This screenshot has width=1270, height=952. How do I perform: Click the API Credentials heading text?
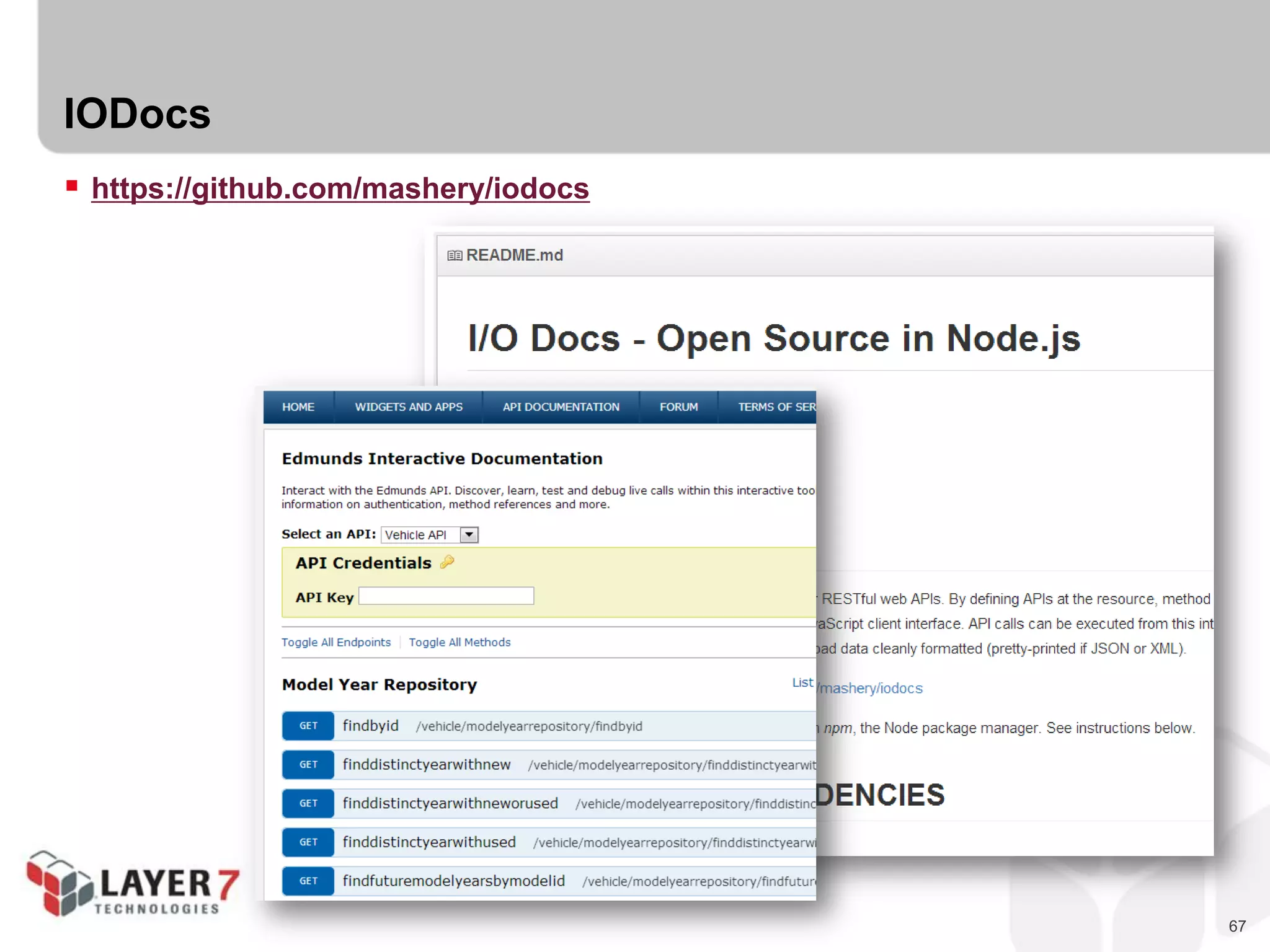point(363,563)
